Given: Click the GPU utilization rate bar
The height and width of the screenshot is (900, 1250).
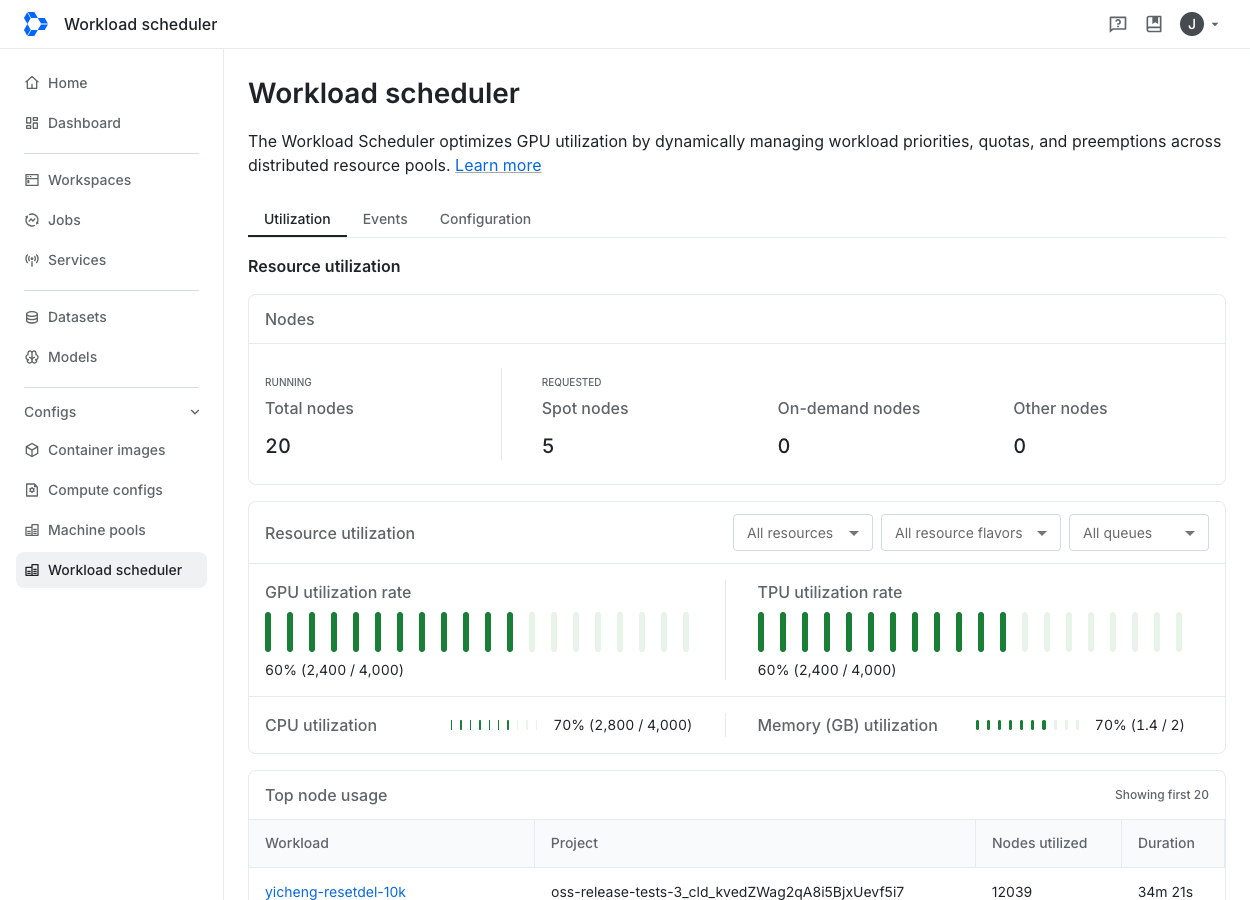Looking at the screenshot, I should [477, 632].
